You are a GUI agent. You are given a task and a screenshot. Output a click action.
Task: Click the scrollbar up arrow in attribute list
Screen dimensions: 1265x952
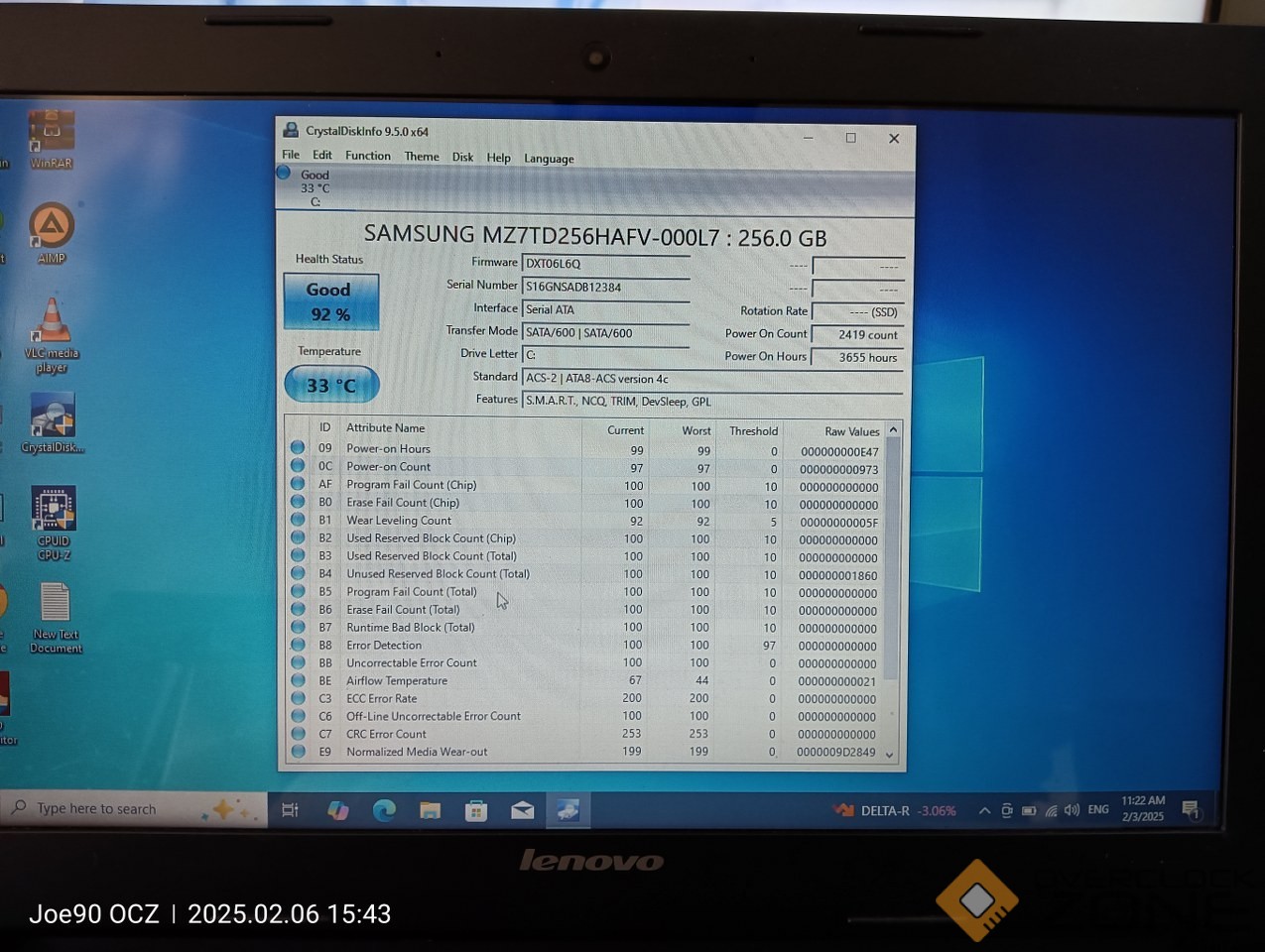point(893,429)
